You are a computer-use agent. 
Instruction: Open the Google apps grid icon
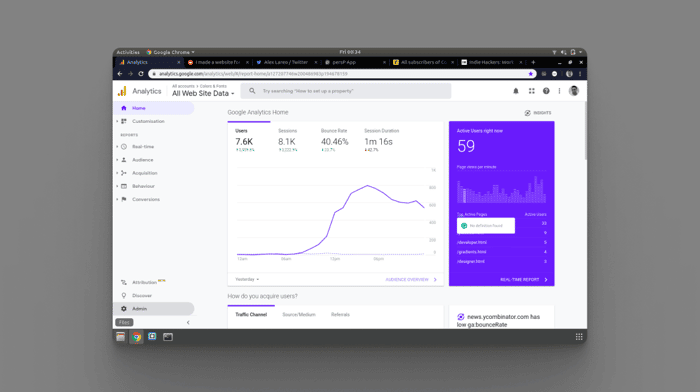click(x=531, y=91)
